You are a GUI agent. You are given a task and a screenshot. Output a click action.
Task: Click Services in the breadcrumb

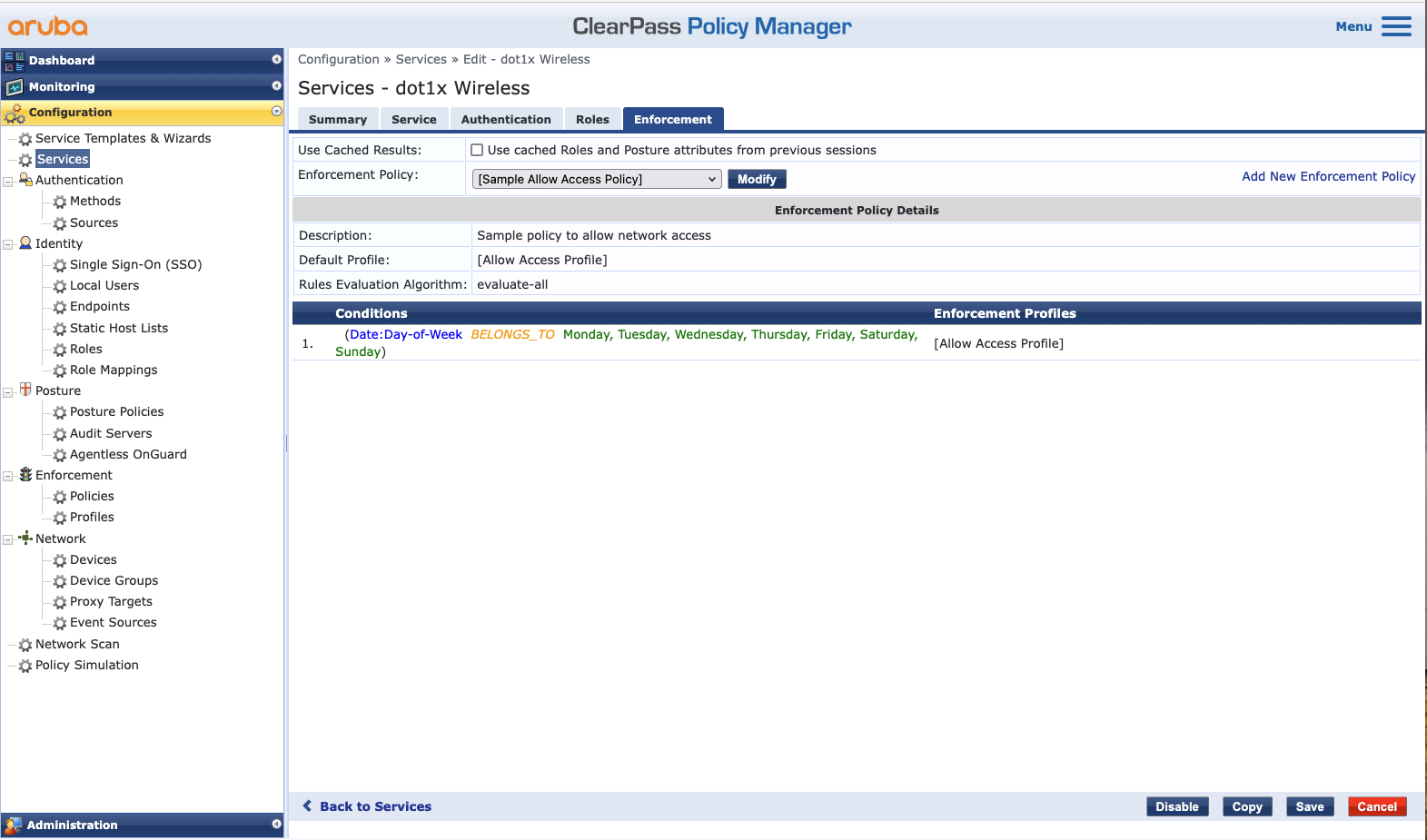pyautogui.click(x=421, y=59)
